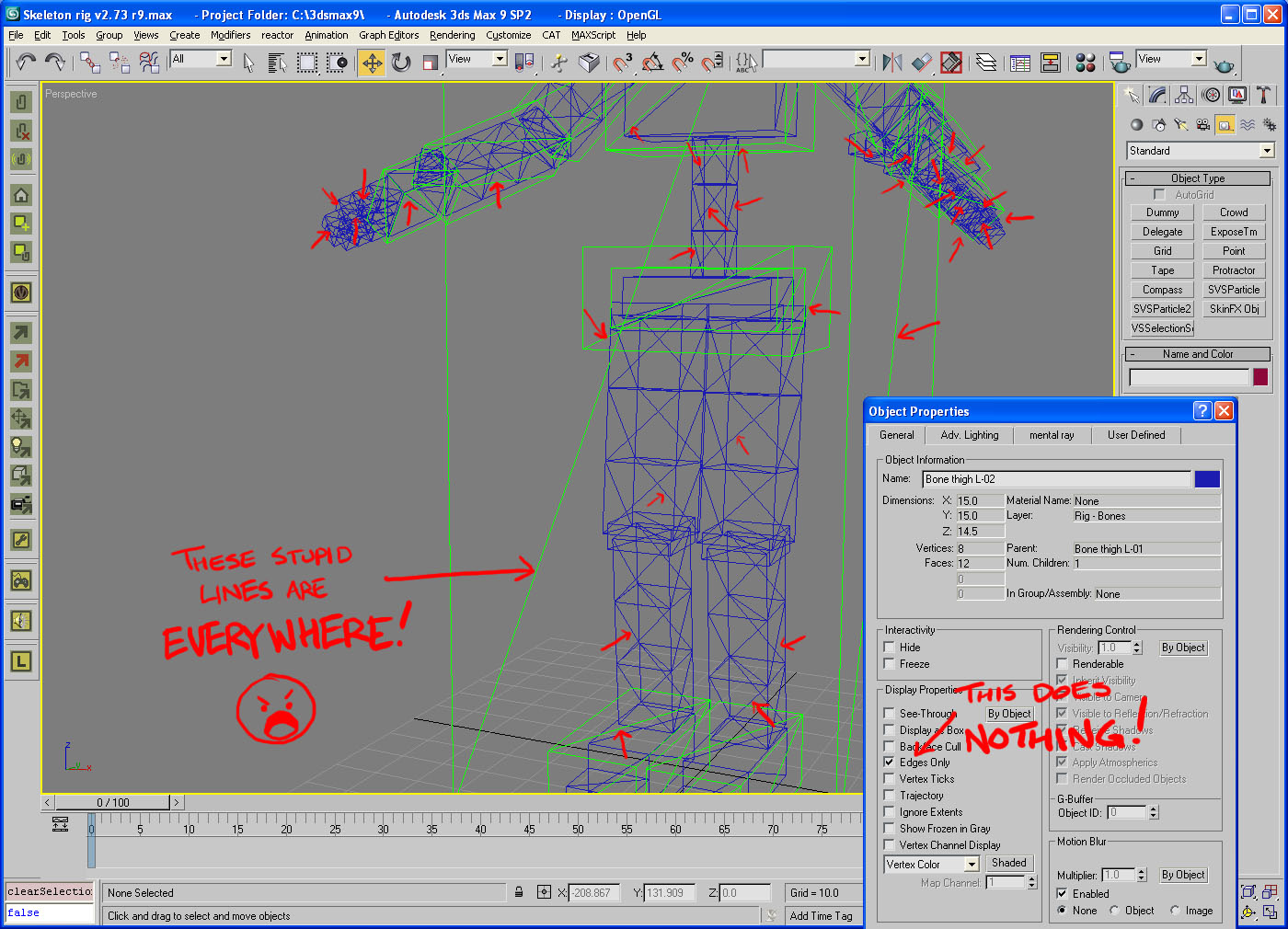Click the Undo arrow icon
Screen dimensions: 1288x929
26,63
